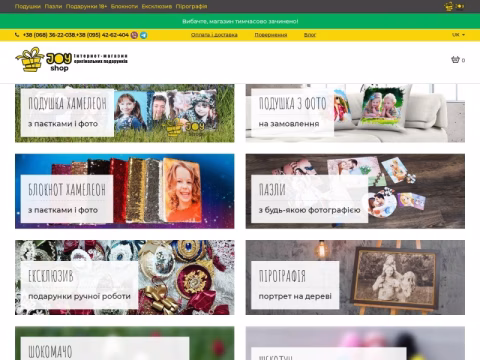480x360 pixels.
Task: Open the Пірографія портрет на дереві banner
Action: [x=355, y=277]
